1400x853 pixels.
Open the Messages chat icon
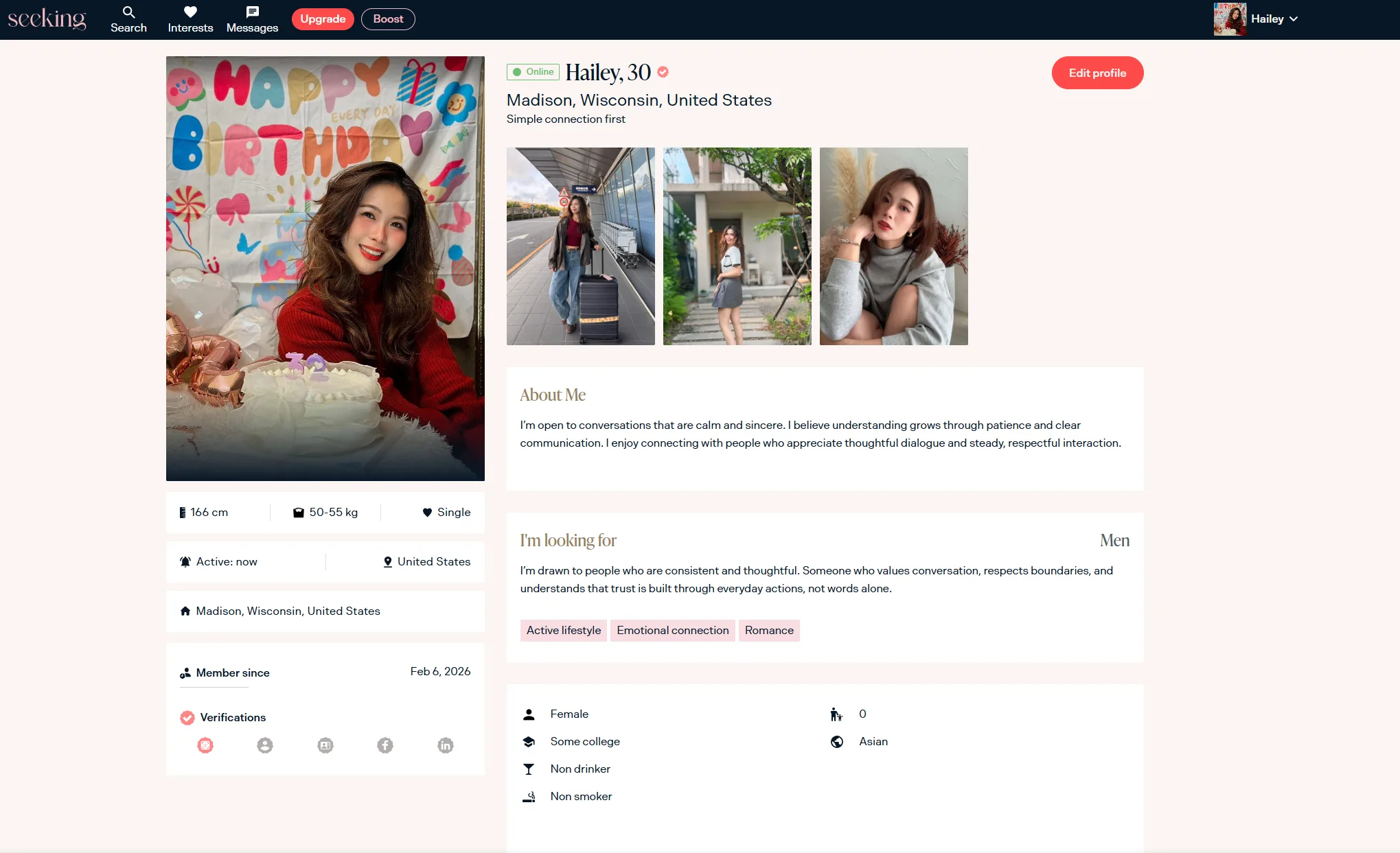pos(252,12)
